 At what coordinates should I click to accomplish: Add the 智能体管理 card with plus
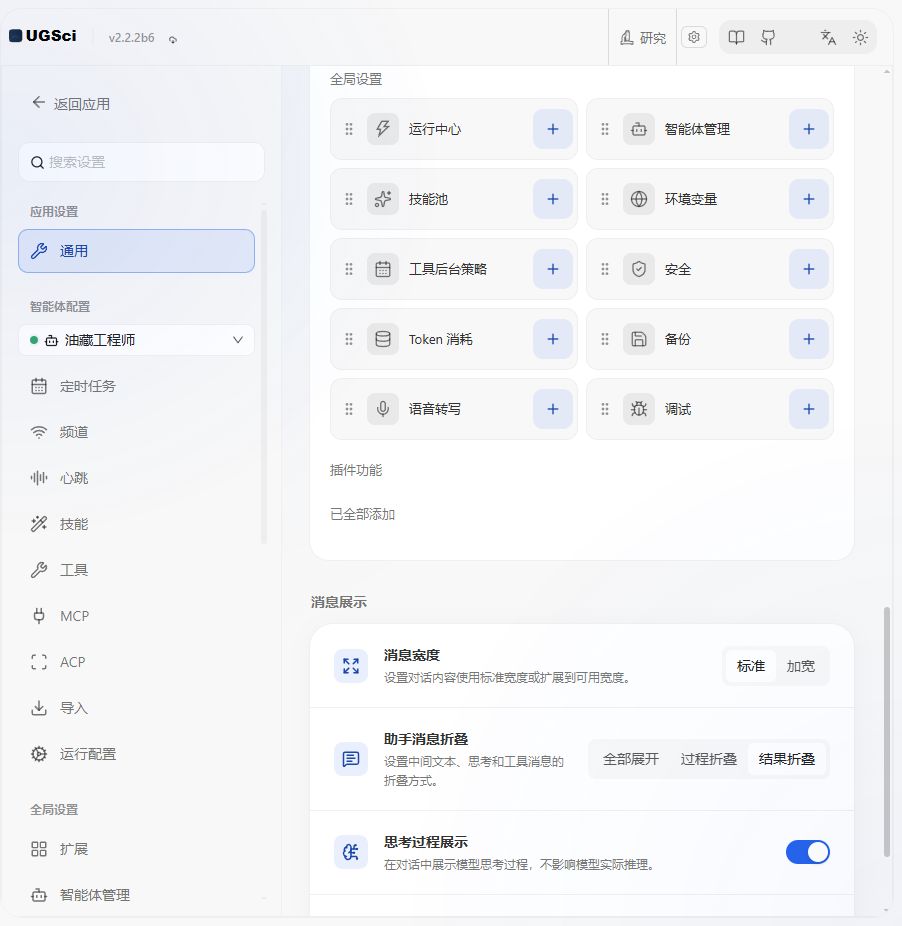809,129
